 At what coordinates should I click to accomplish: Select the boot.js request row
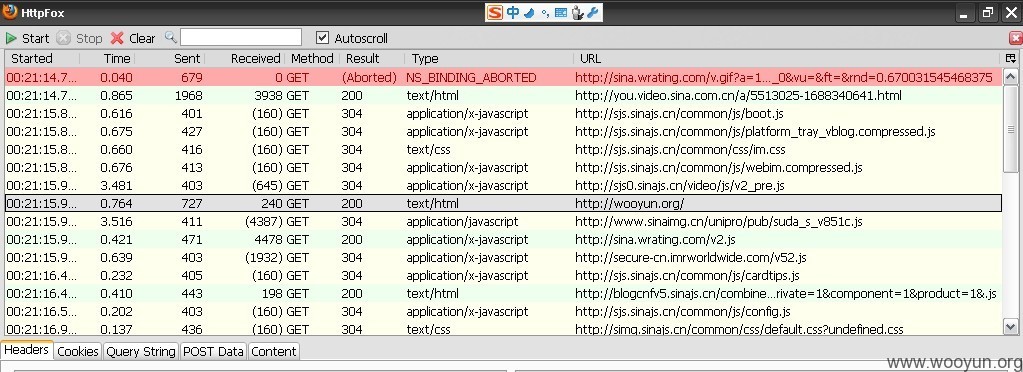(503, 114)
